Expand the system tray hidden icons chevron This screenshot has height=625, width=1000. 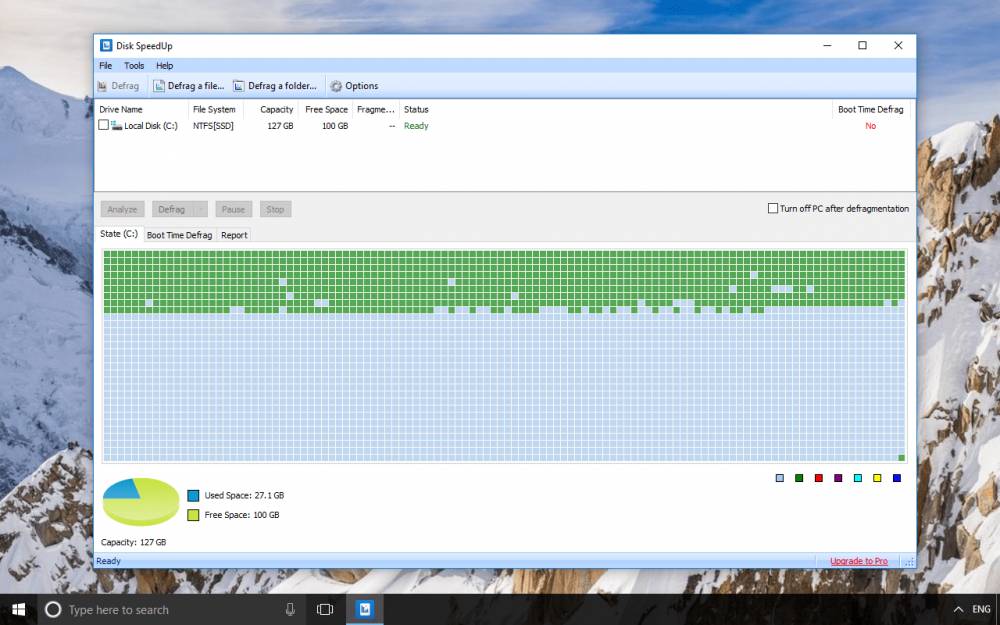click(958, 610)
